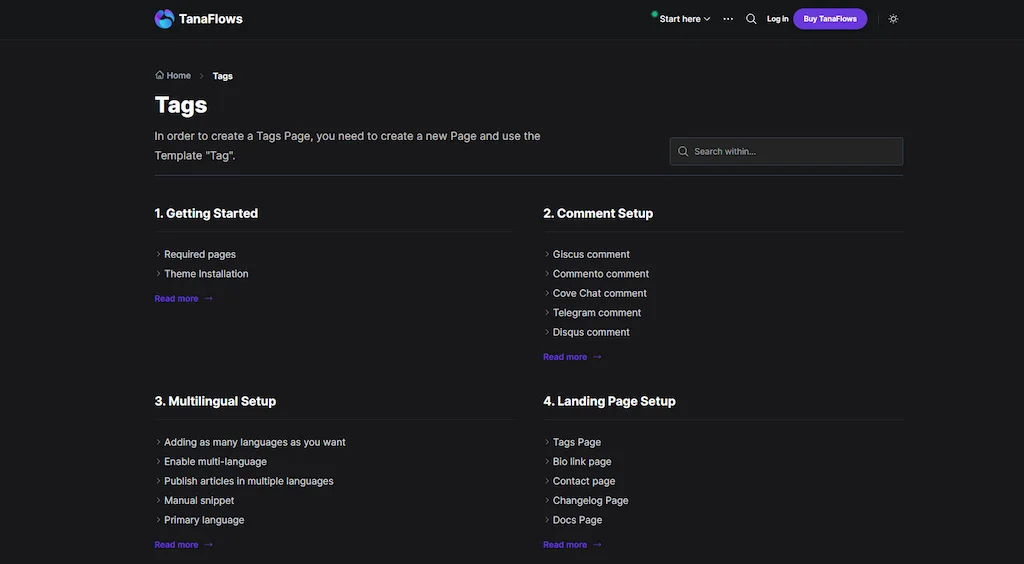This screenshot has height=564, width=1024.
Task: Click chevron beside Telegram comment
Action: click(x=547, y=313)
